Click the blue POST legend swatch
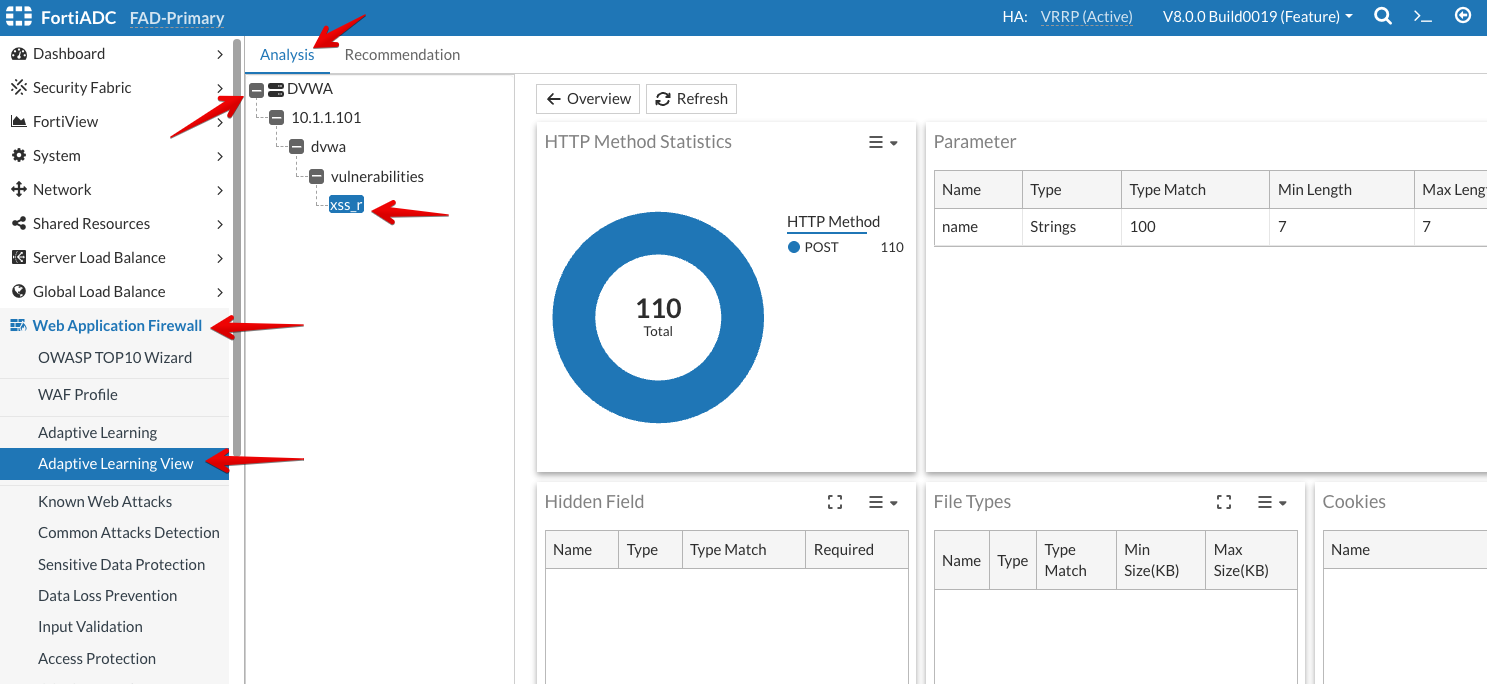 794,247
